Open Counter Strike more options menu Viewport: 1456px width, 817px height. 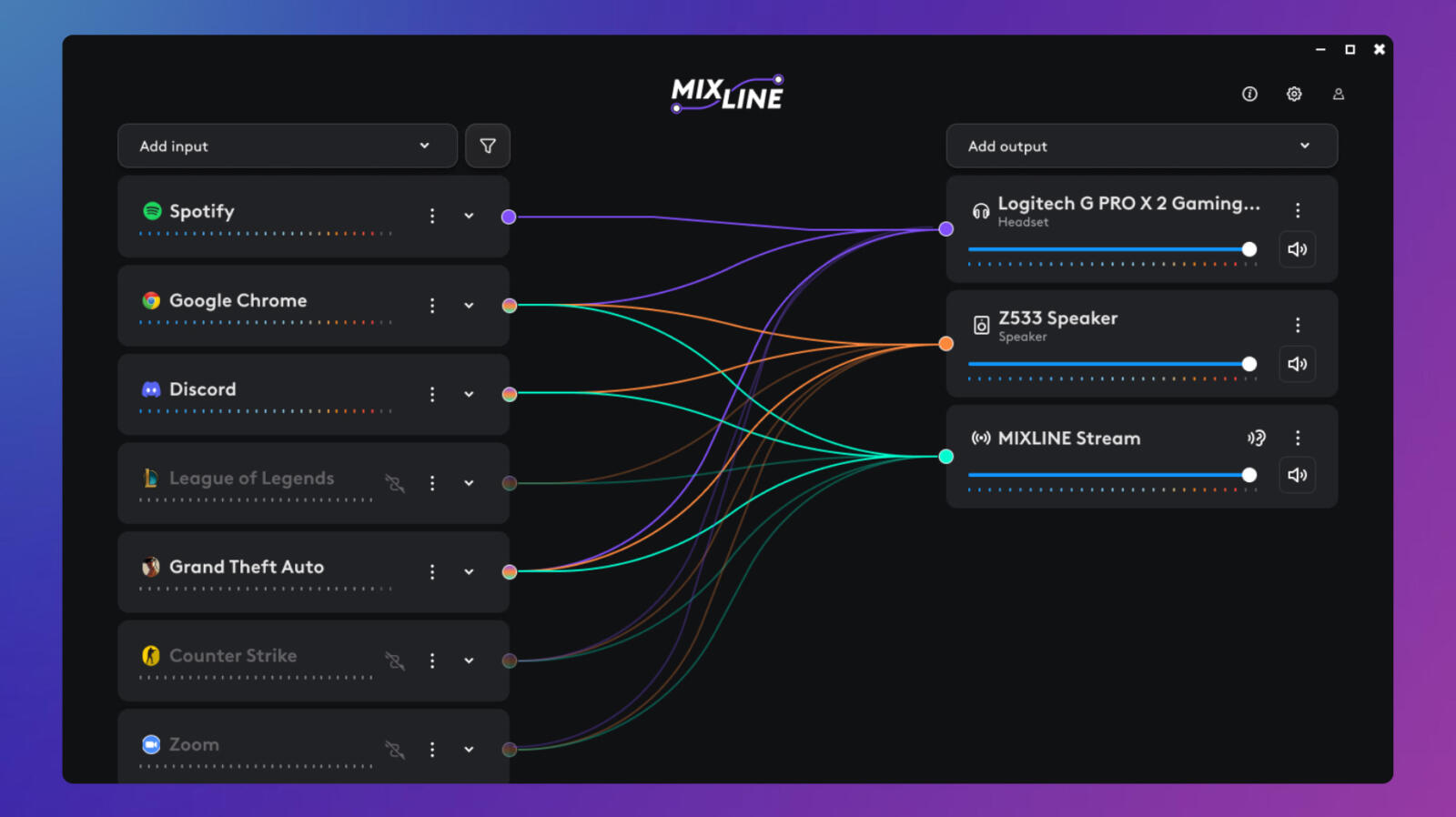(x=432, y=661)
